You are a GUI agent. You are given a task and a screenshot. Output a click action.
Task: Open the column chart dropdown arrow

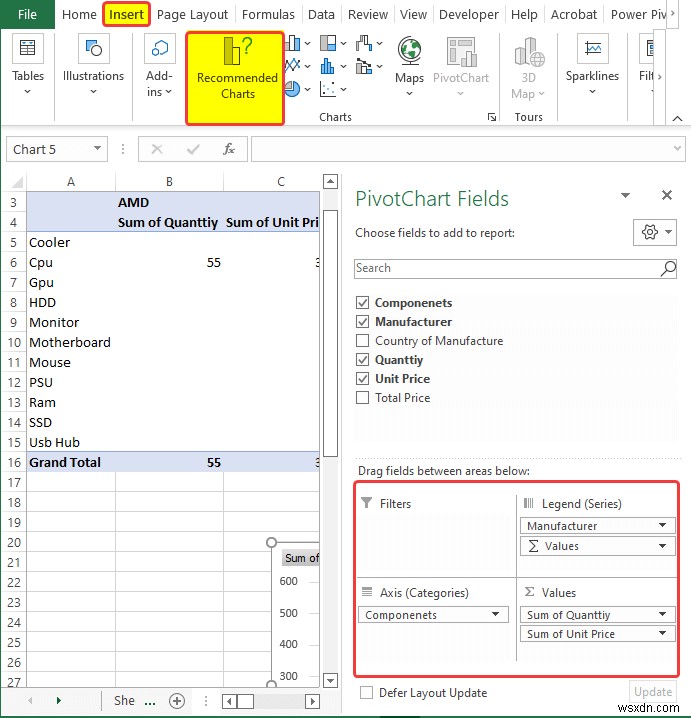(x=308, y=44)
